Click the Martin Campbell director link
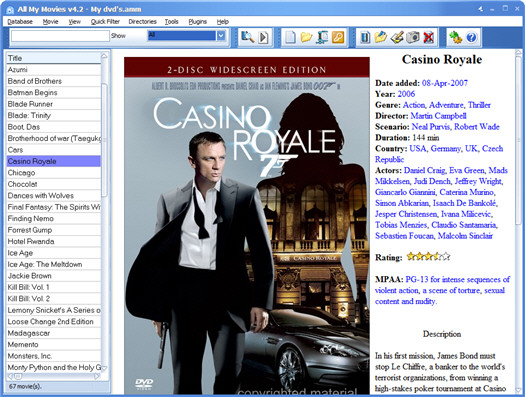This screenshot has height=397, width=525. click(438, 116)
